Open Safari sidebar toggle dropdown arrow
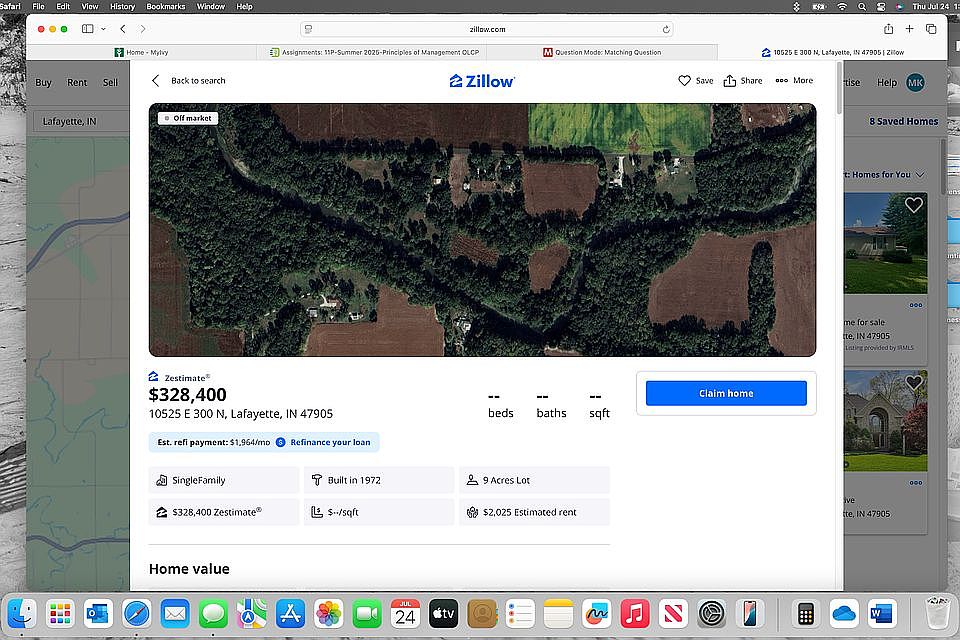Image resolution: width=960 pixels, height=640 pixels. point(103,29)
